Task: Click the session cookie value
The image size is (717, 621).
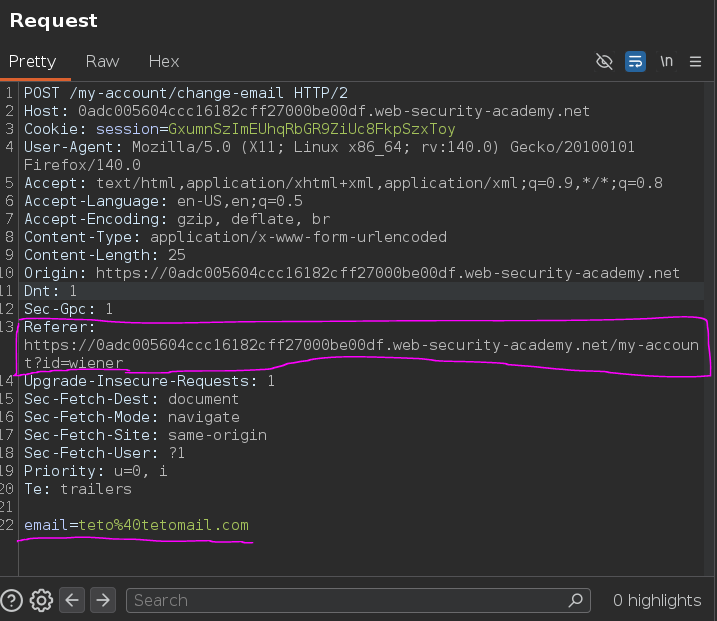Action: pyautogui.click(x=312, y=129)
